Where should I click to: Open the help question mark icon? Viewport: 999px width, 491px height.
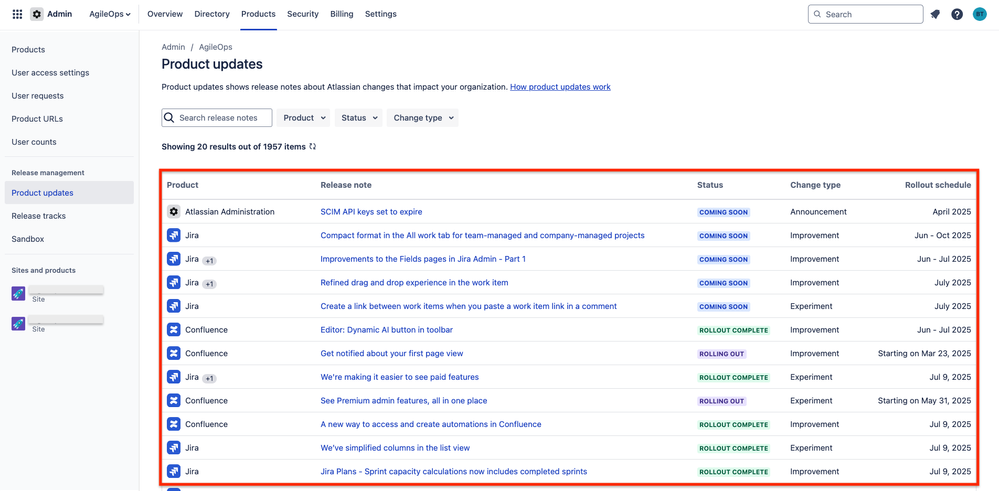pyautogui.click(x=957, y=14)
